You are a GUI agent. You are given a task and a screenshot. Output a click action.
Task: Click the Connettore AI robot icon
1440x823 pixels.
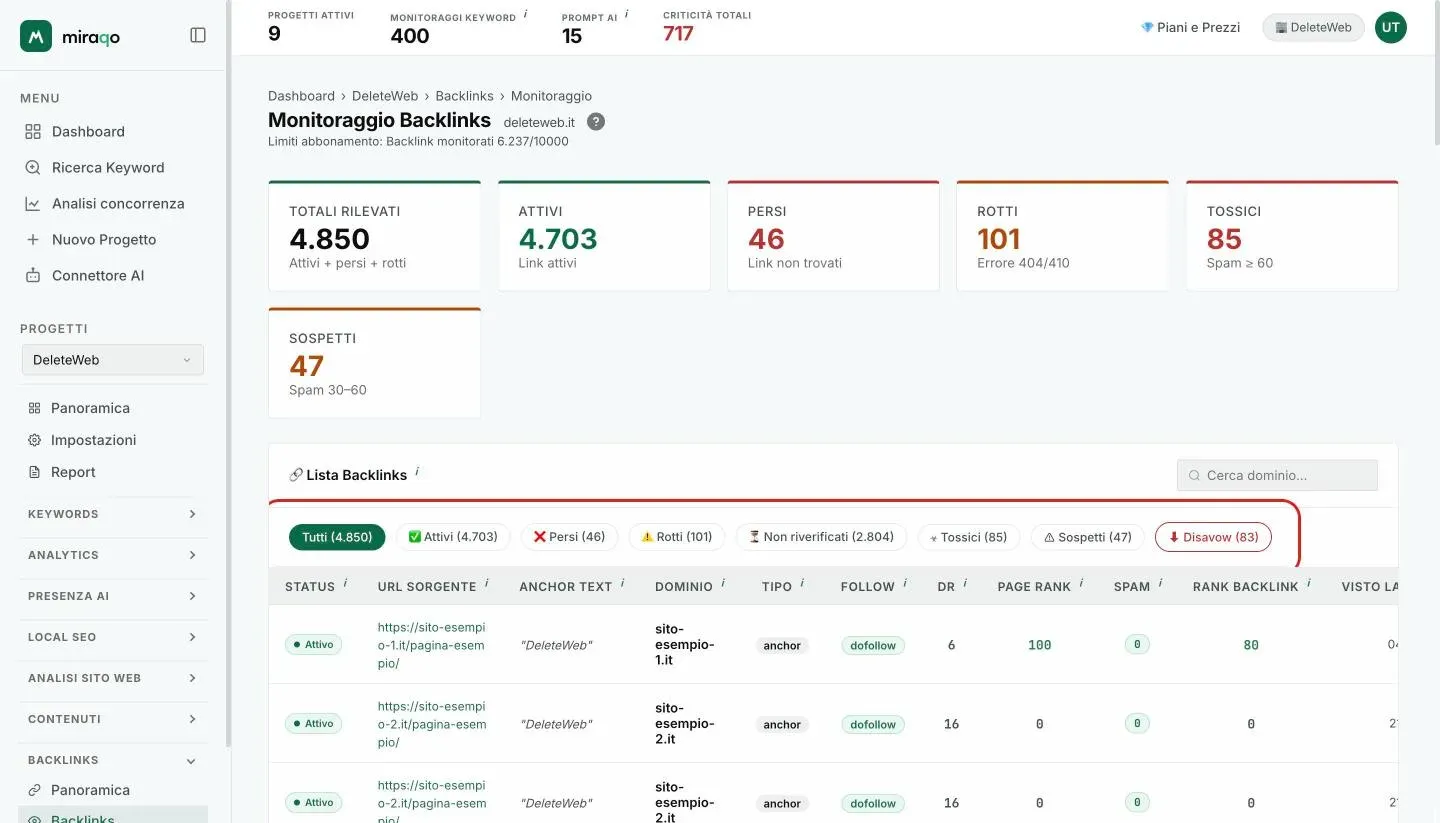point(33,275)
